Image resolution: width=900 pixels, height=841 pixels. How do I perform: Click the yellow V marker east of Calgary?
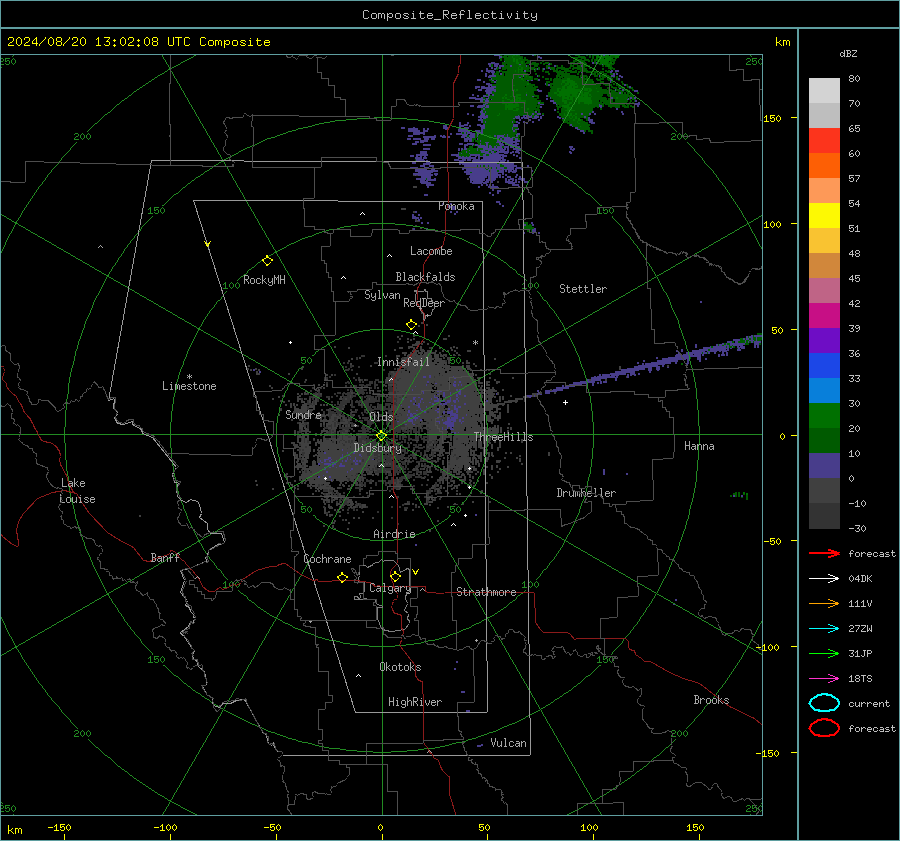click(x=416, y=572)
